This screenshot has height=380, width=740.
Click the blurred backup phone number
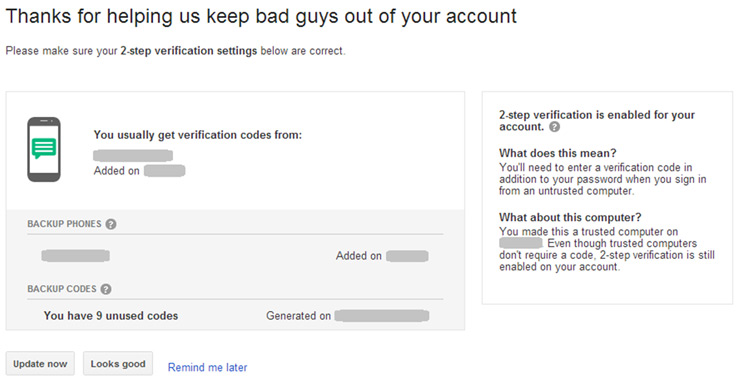[x=76, y=256]
